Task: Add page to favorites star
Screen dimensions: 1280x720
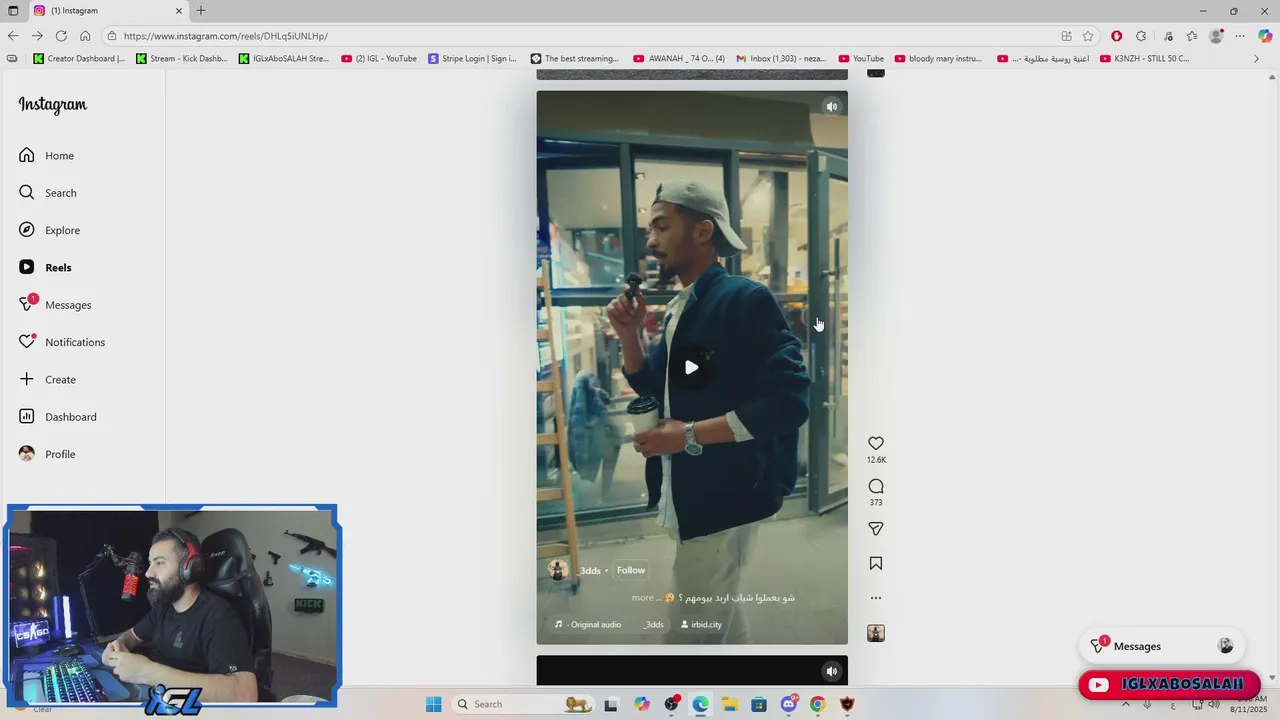Action: click(1088, 36)
